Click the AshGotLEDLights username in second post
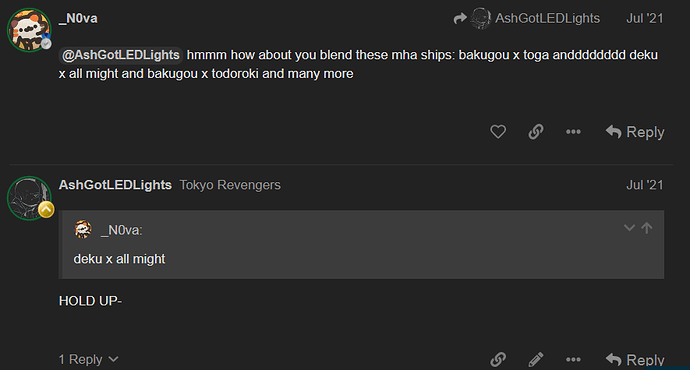 click(115, 185)
